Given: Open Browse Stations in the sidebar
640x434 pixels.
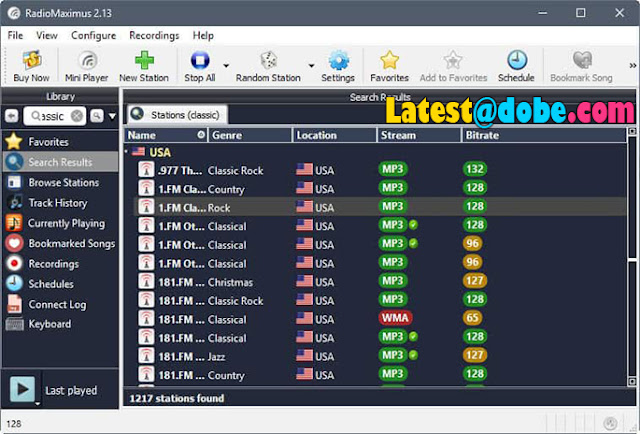Looking at the screenshot, I should 60,183.
